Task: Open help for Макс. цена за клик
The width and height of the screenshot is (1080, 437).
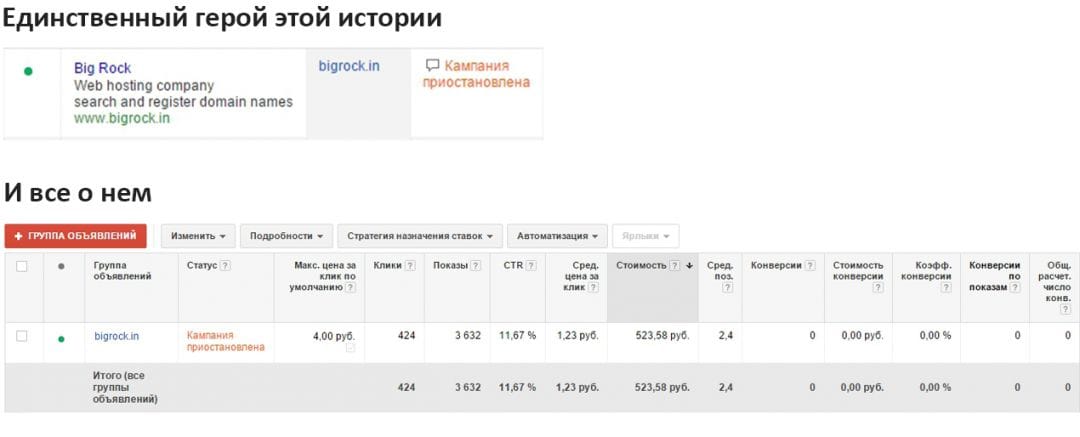Action: pyautogui.click(x=351, y=287)
